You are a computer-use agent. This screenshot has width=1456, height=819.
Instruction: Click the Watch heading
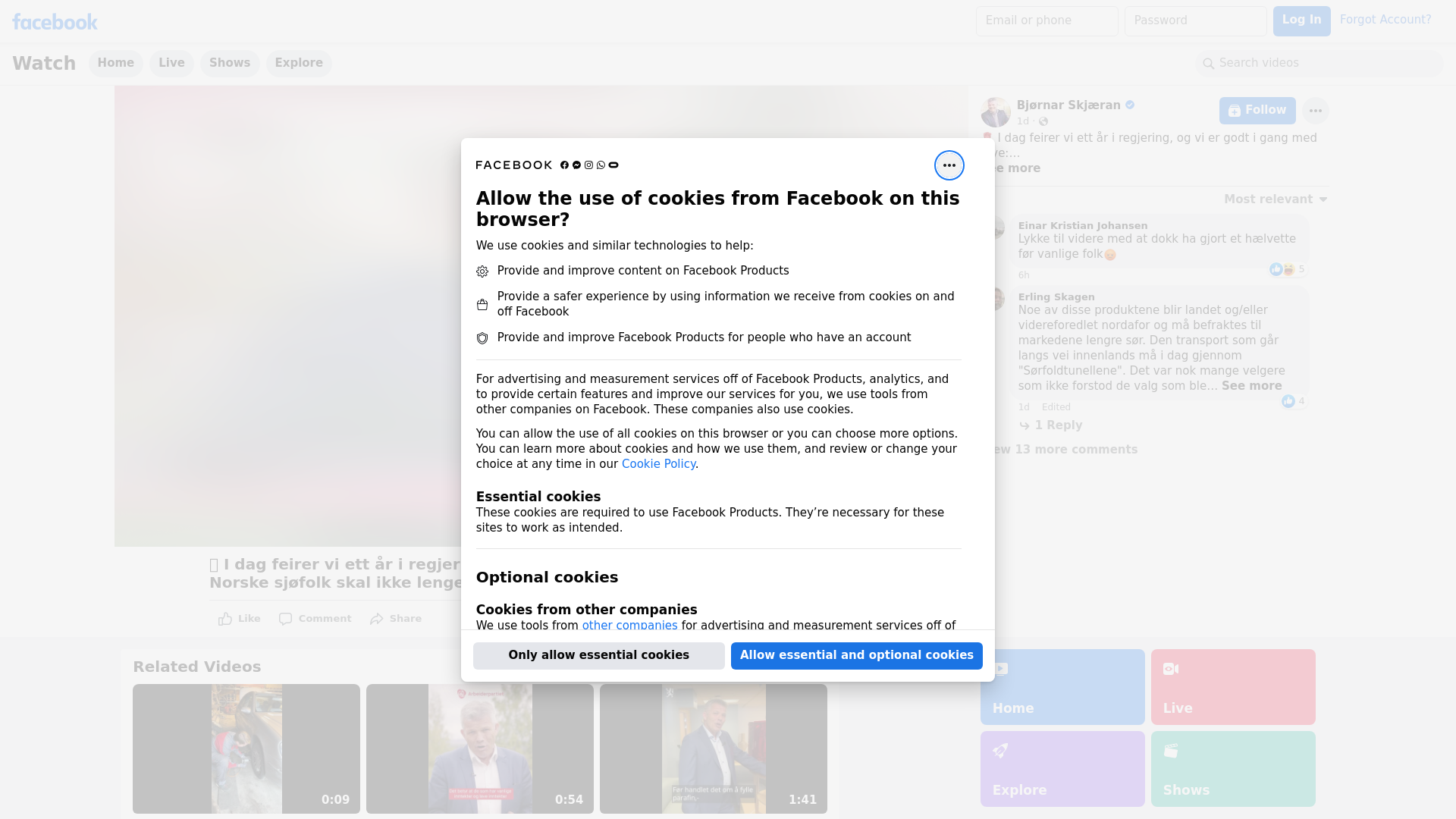pyautogui.click(x=44, y=64)
